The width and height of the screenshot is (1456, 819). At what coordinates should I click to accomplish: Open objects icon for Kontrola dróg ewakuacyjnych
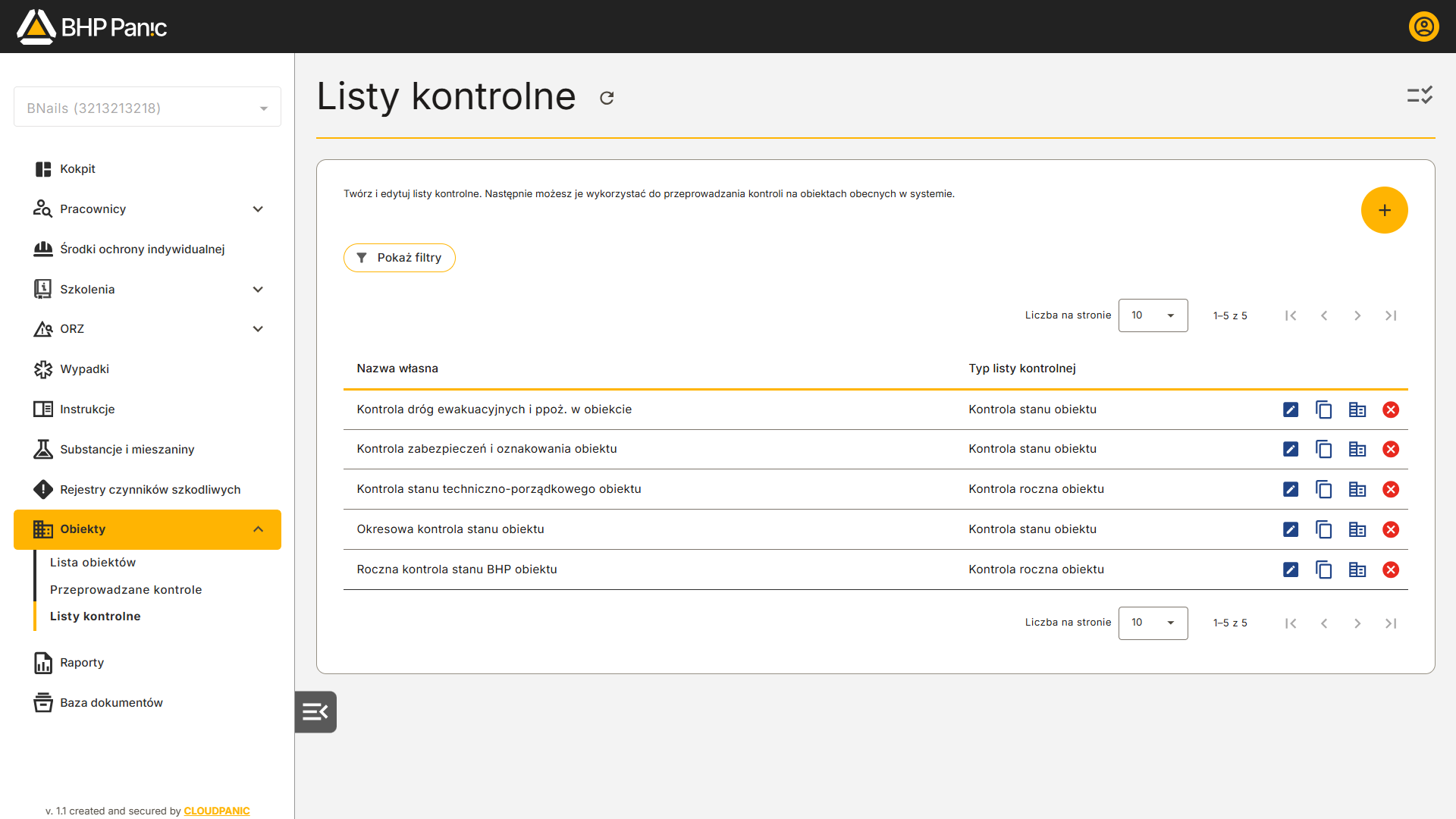(1357, 409)
